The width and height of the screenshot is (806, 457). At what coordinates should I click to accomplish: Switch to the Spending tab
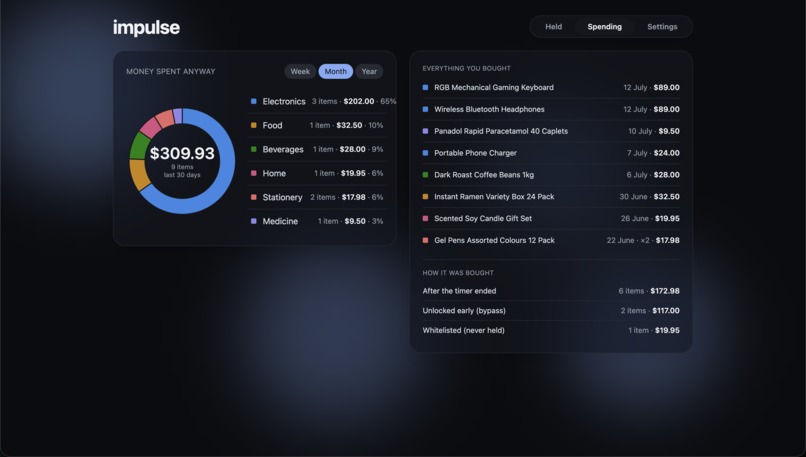(x=604, y=27)
